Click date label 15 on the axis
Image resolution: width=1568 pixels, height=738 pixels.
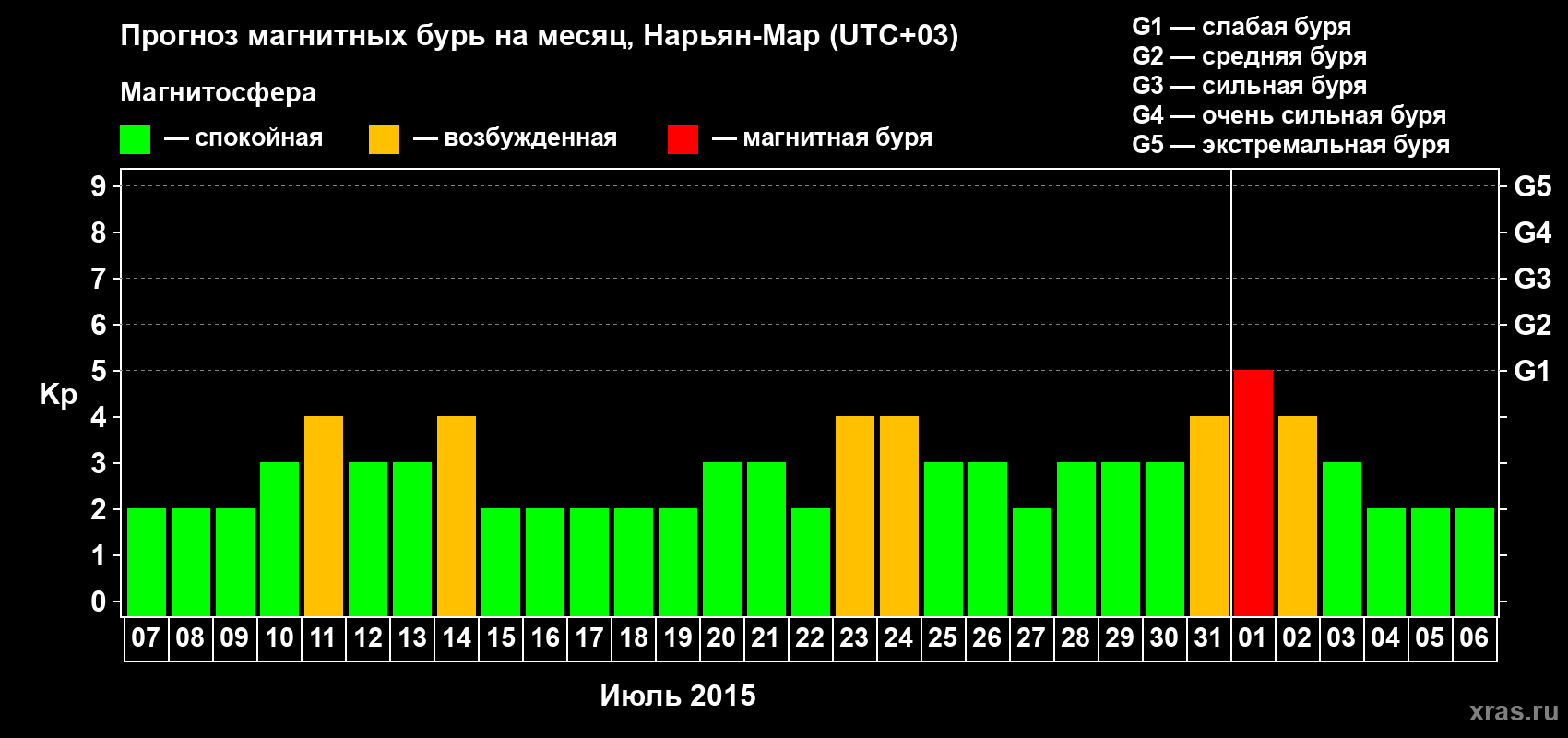click(501, 638)
